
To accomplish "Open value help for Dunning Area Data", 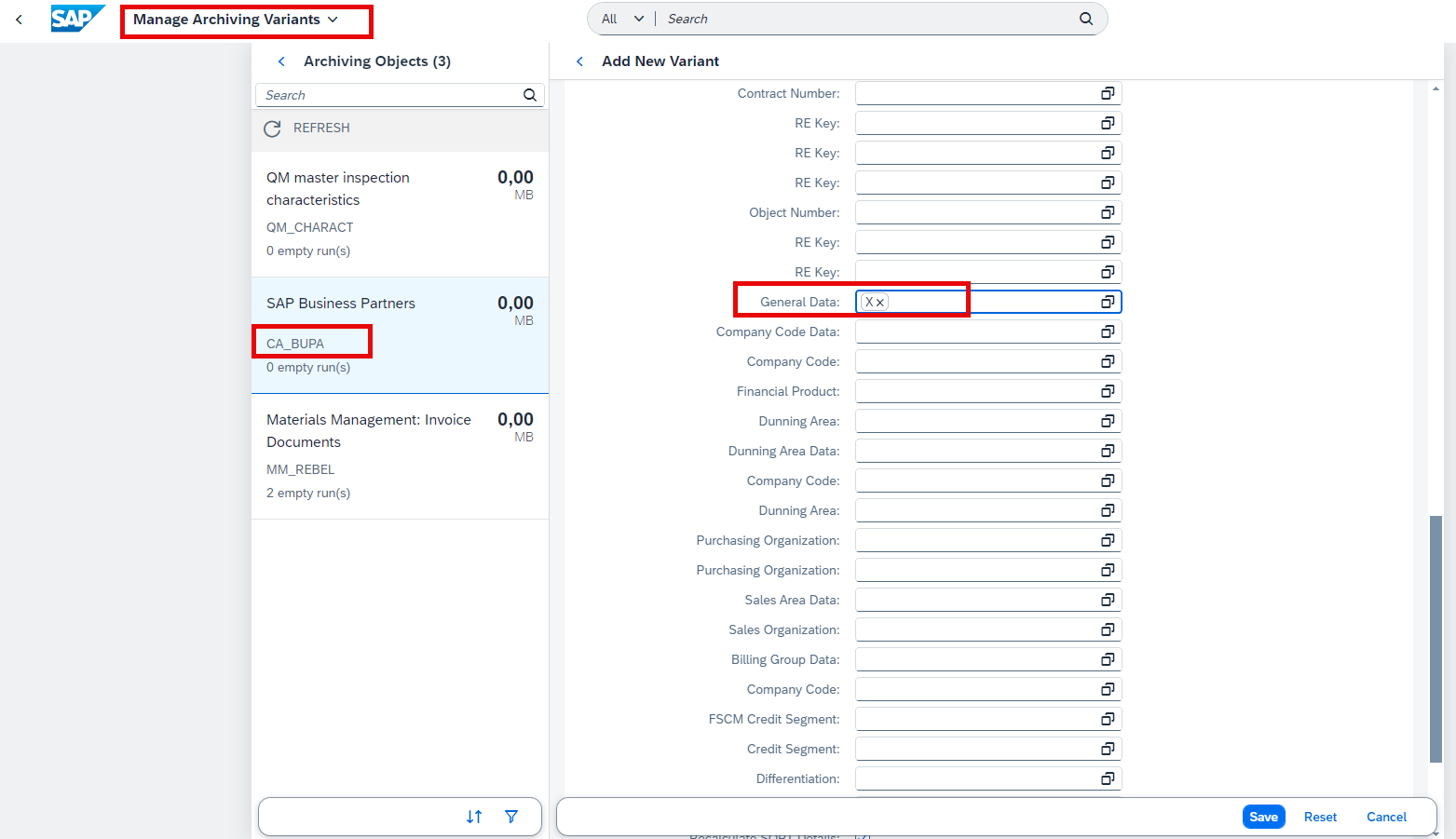I will pyautogui.click(x=1108, y=451).
